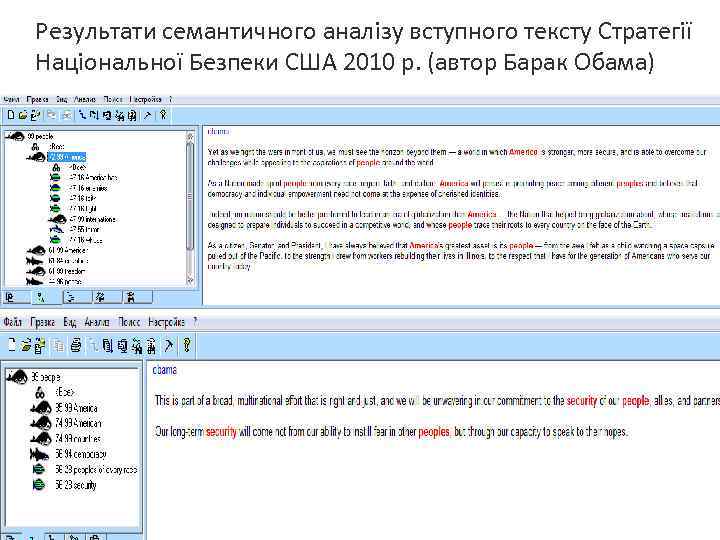Click 'obama' link in lower text pane

[164, 370]
